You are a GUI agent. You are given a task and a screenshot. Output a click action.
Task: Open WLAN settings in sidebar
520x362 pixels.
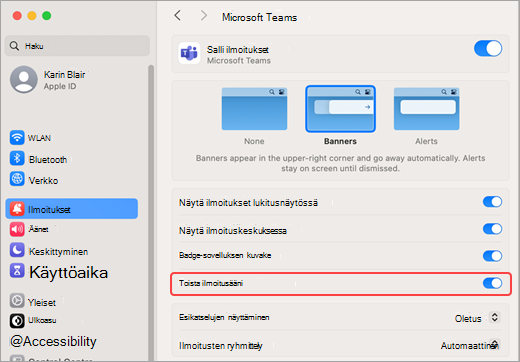tap(72, 138)
